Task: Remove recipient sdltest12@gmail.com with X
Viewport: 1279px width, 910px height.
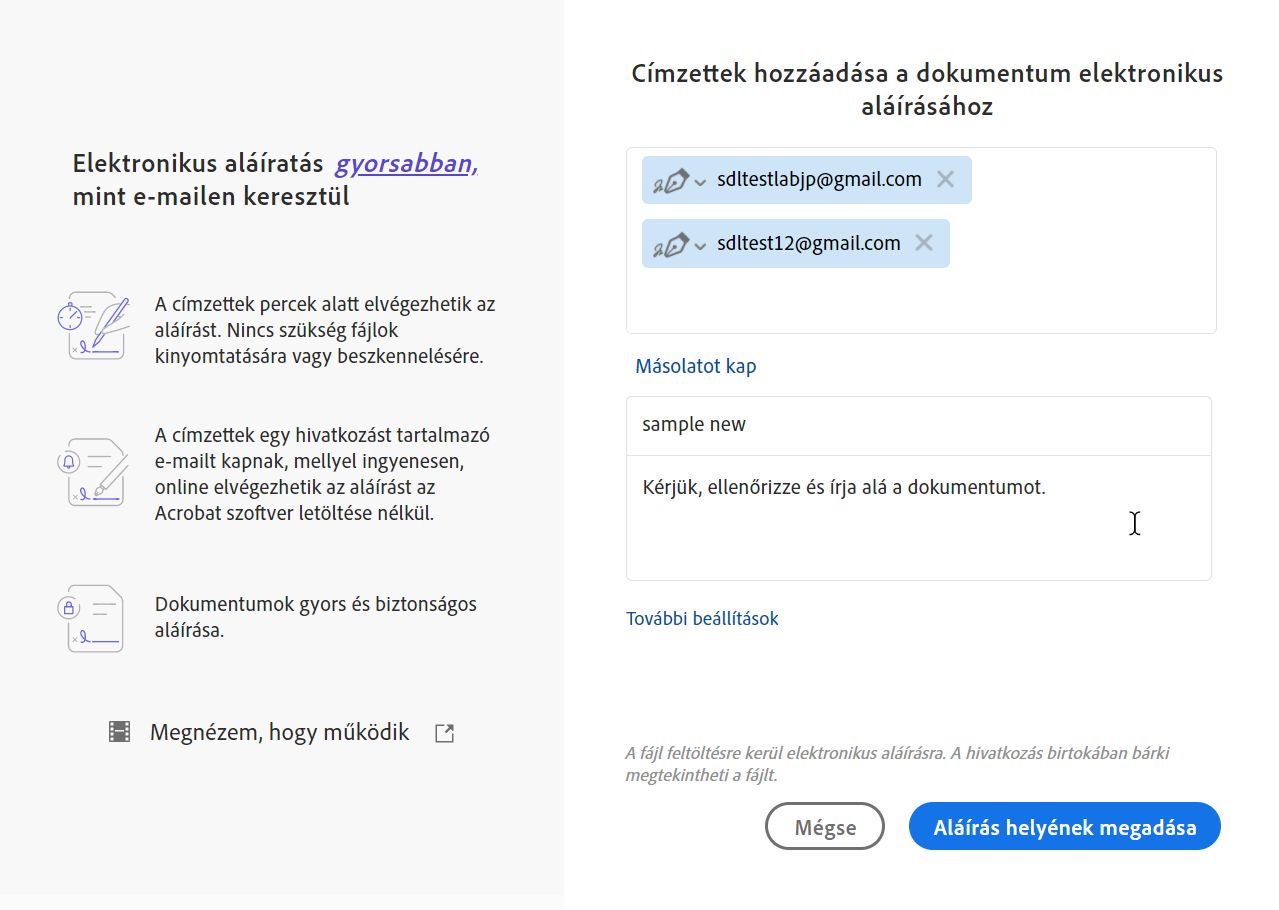Action: 924,243
